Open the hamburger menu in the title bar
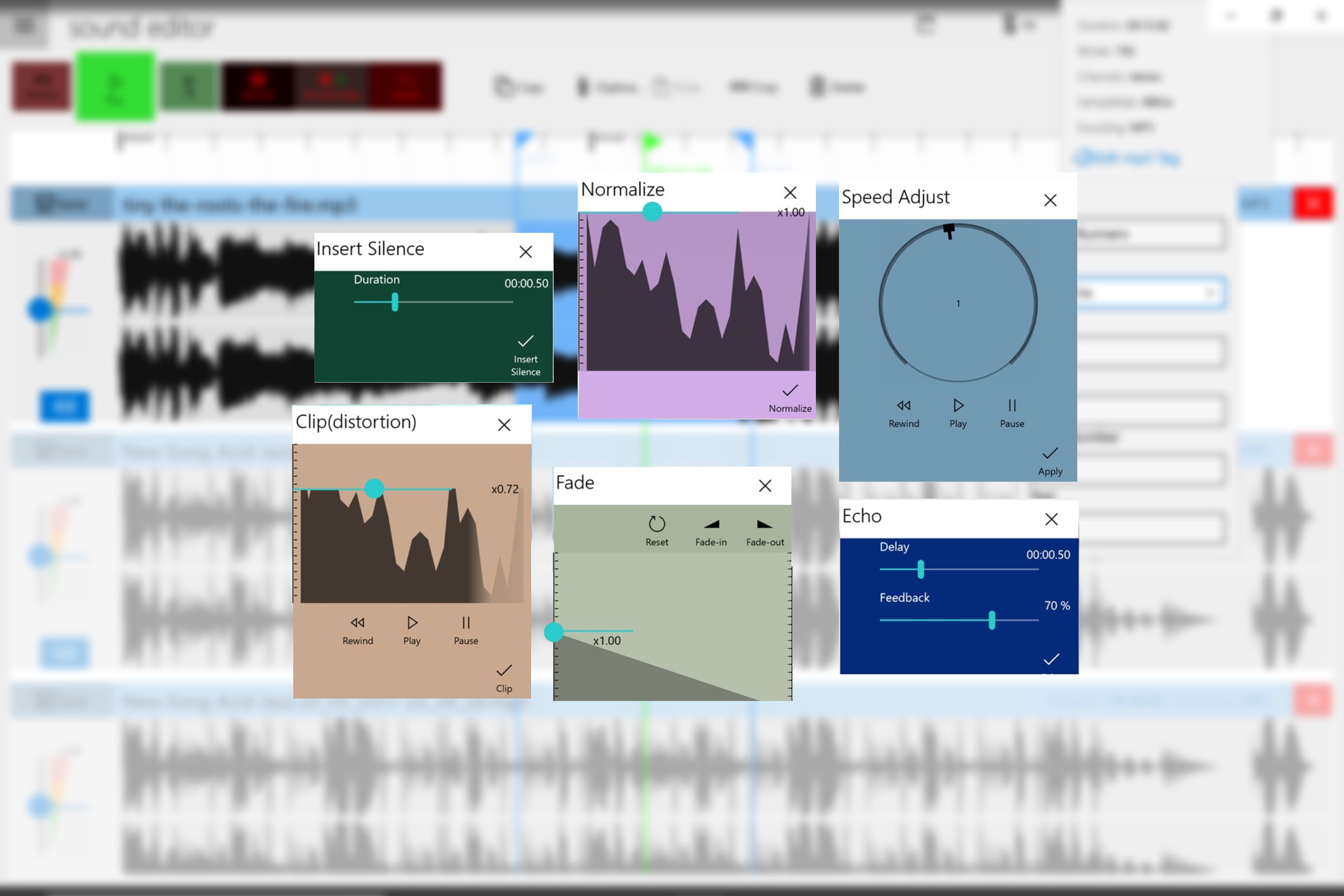The width and height of the screenshot is (1344, 896). (x=24, y=26)
